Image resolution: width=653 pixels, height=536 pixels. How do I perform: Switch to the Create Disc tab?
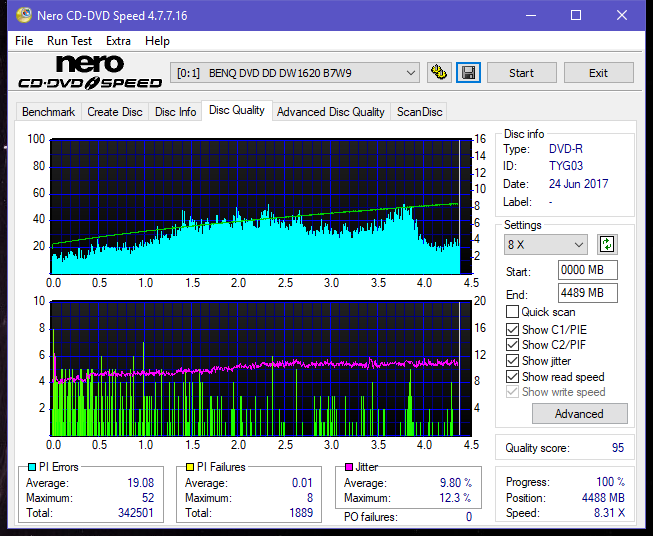[115, 112]
